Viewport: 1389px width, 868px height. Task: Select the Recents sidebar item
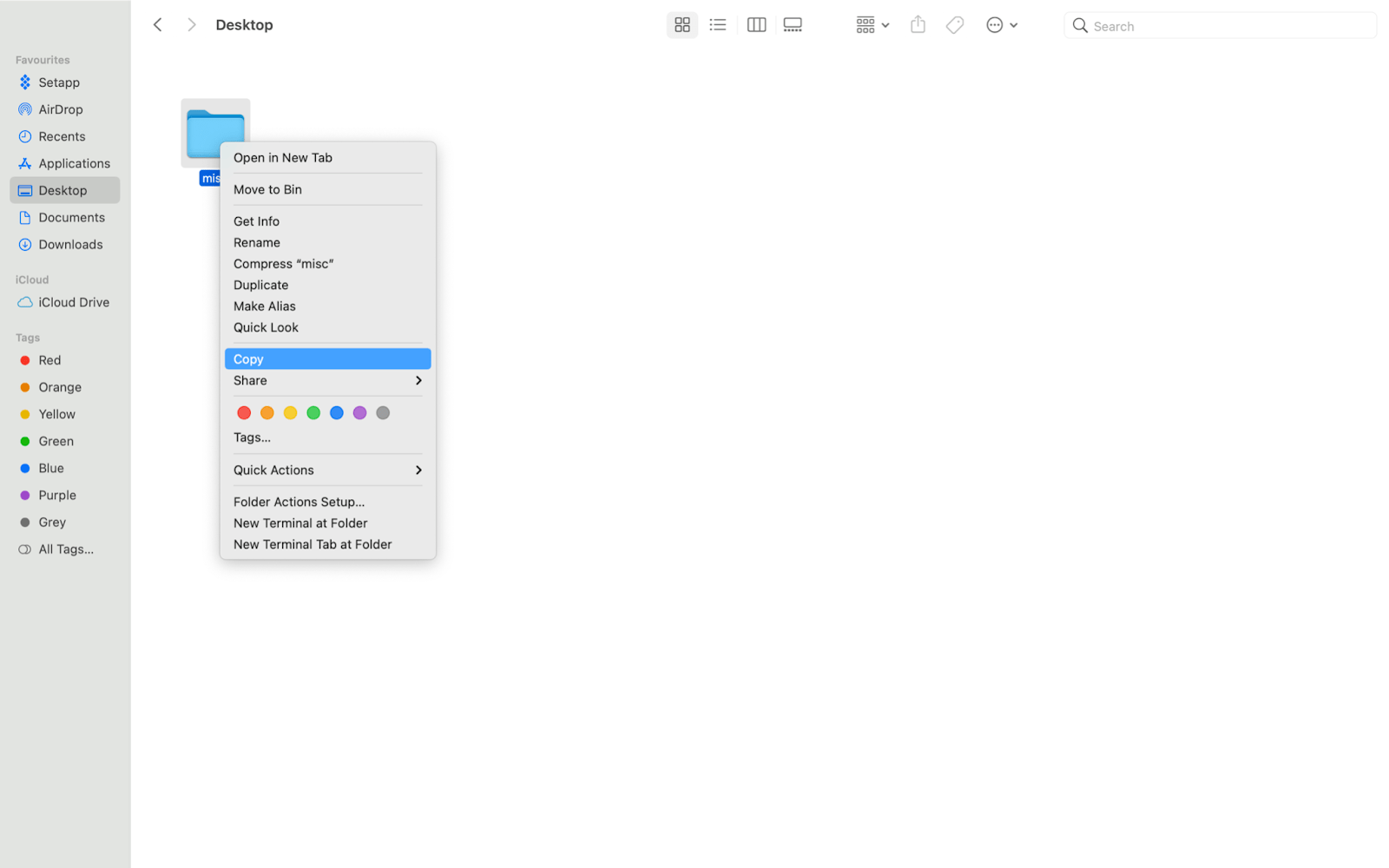click(61, 135)
